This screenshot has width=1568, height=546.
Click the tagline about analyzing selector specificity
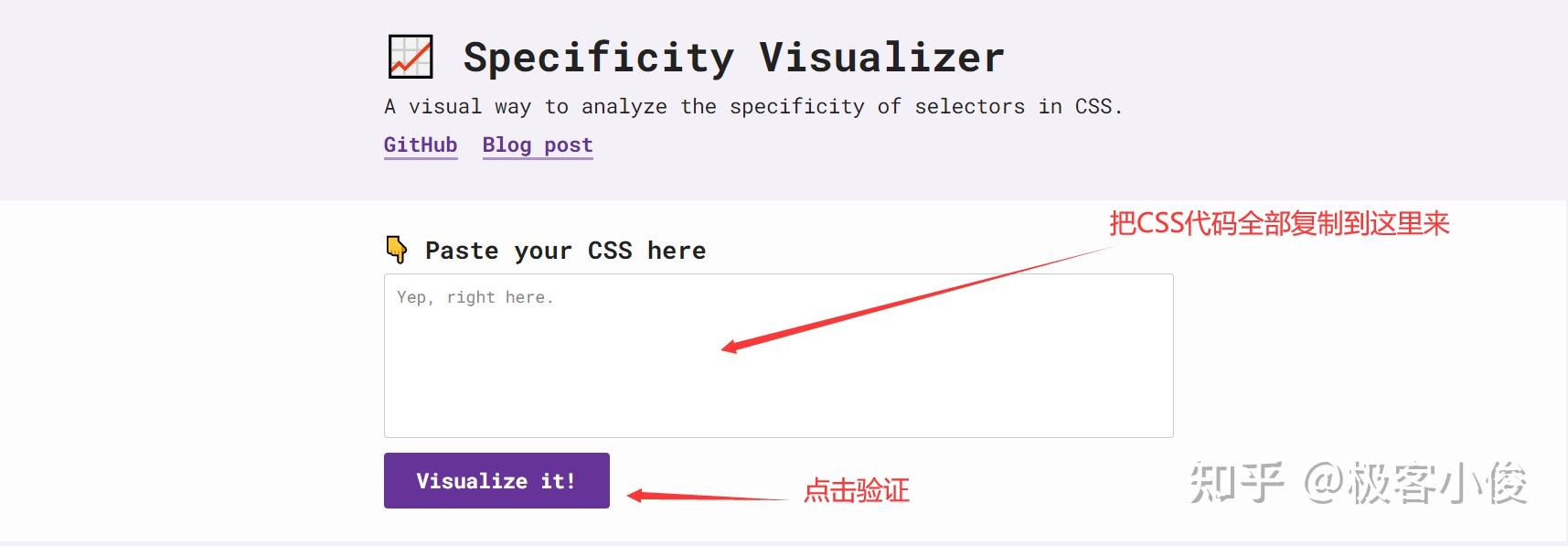coord(752,106)
